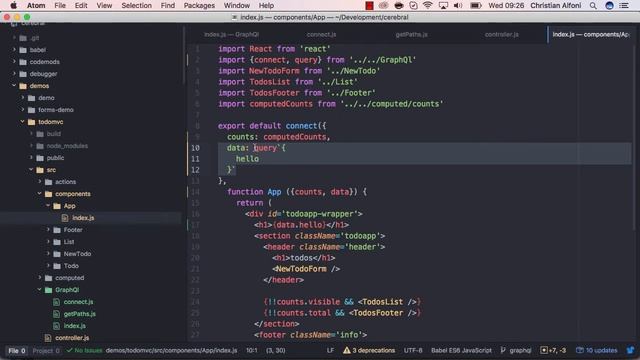Click the Siri icon in menu bar

(x=609, y=5)
